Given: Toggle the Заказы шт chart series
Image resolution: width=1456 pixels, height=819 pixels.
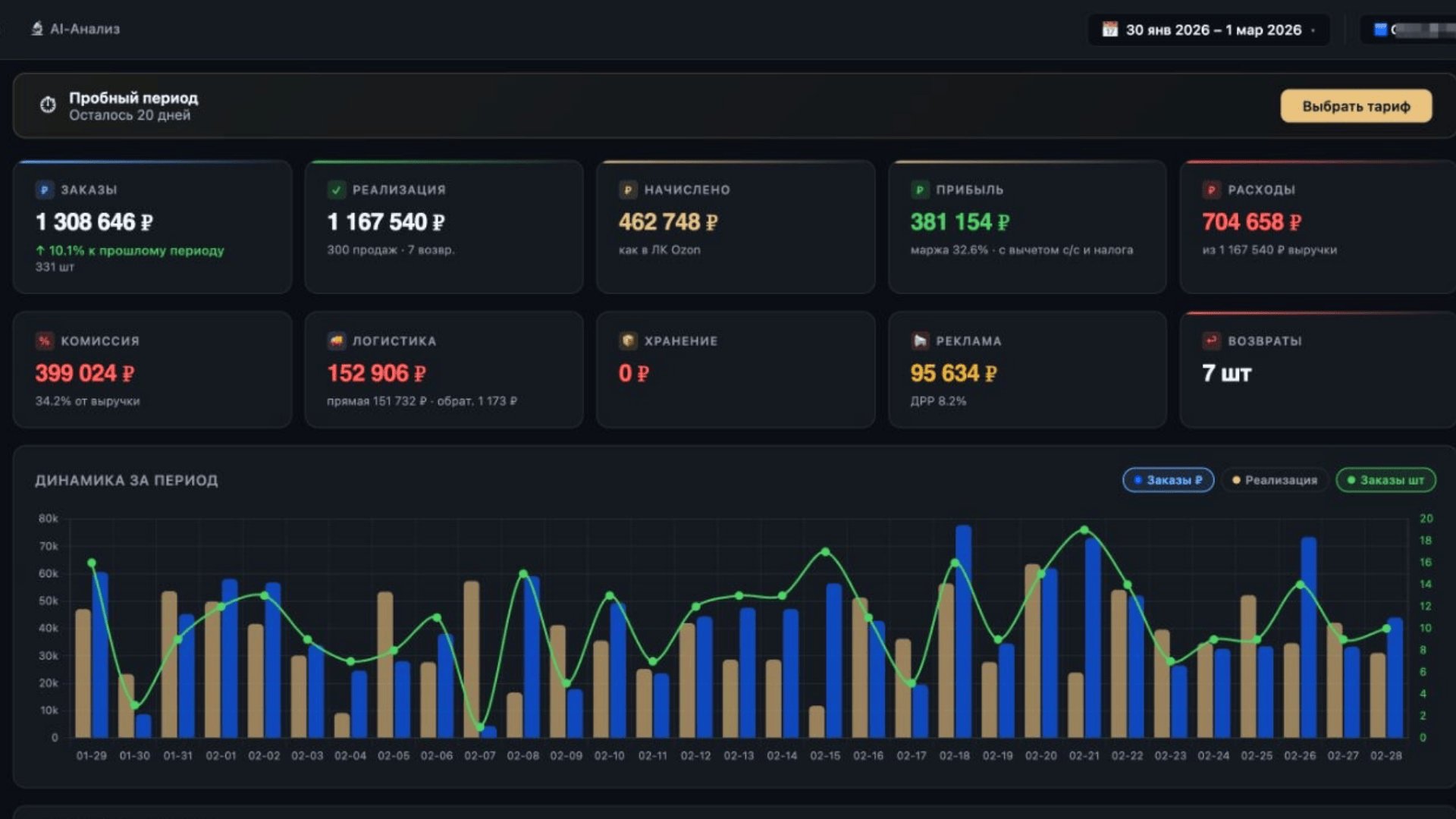Looking at the screenshot, I should (1385, 480).
